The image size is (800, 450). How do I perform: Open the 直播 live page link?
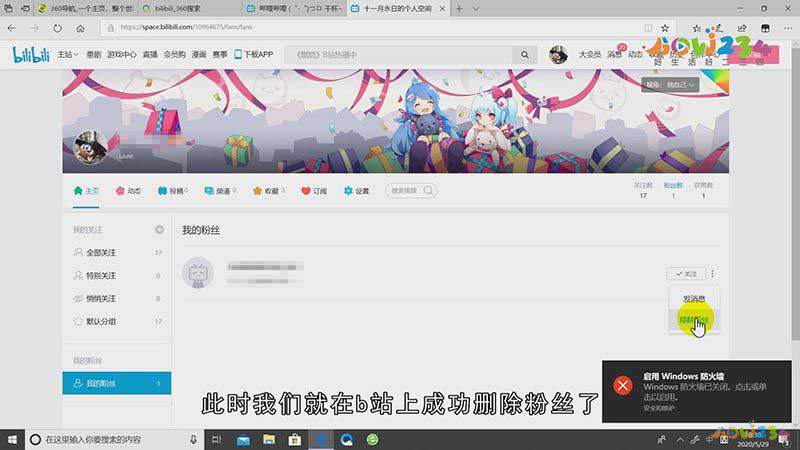(x=150, y=54)
